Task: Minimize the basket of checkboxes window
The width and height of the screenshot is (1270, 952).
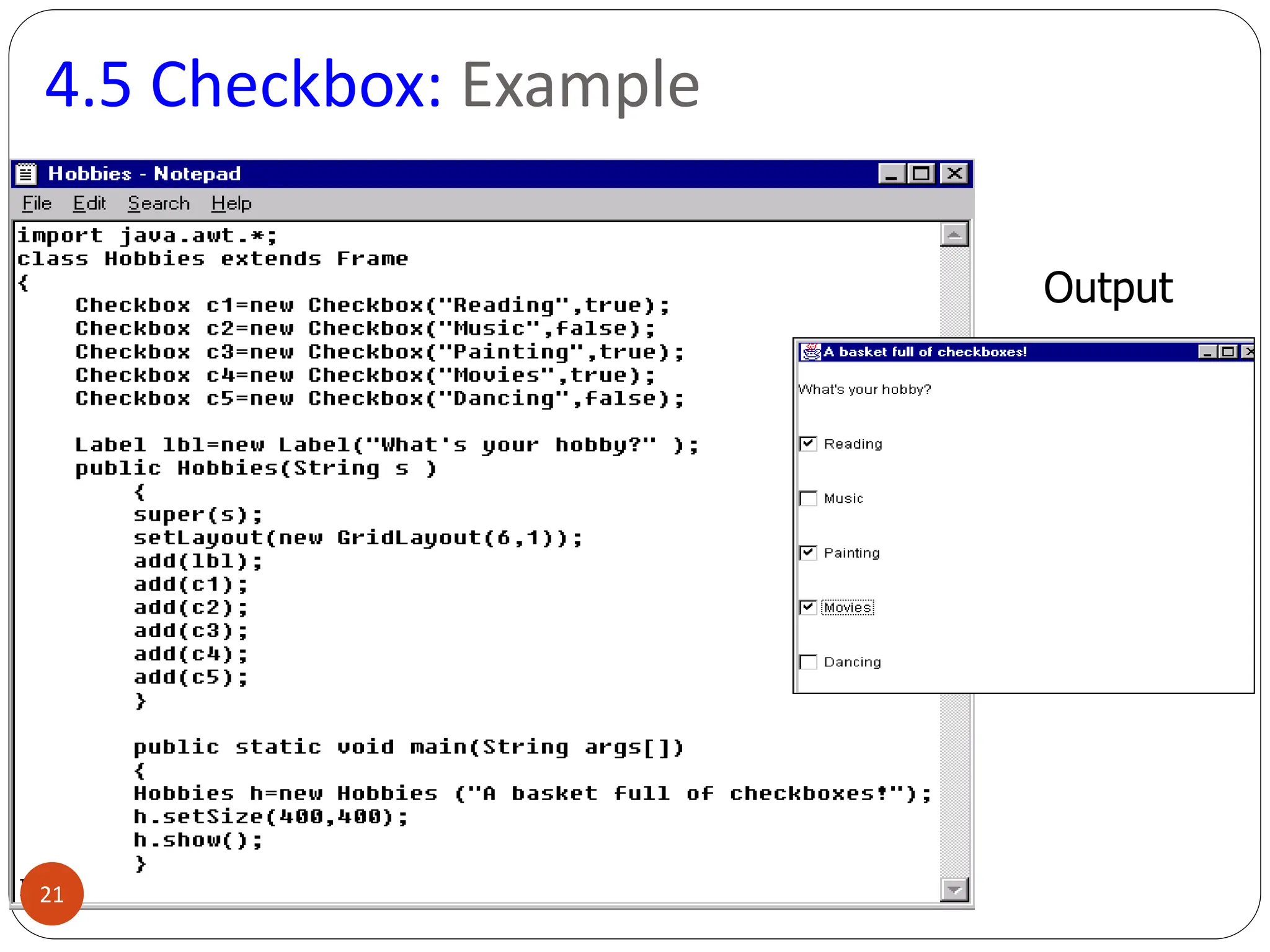Action: (x=1207, y=352)
